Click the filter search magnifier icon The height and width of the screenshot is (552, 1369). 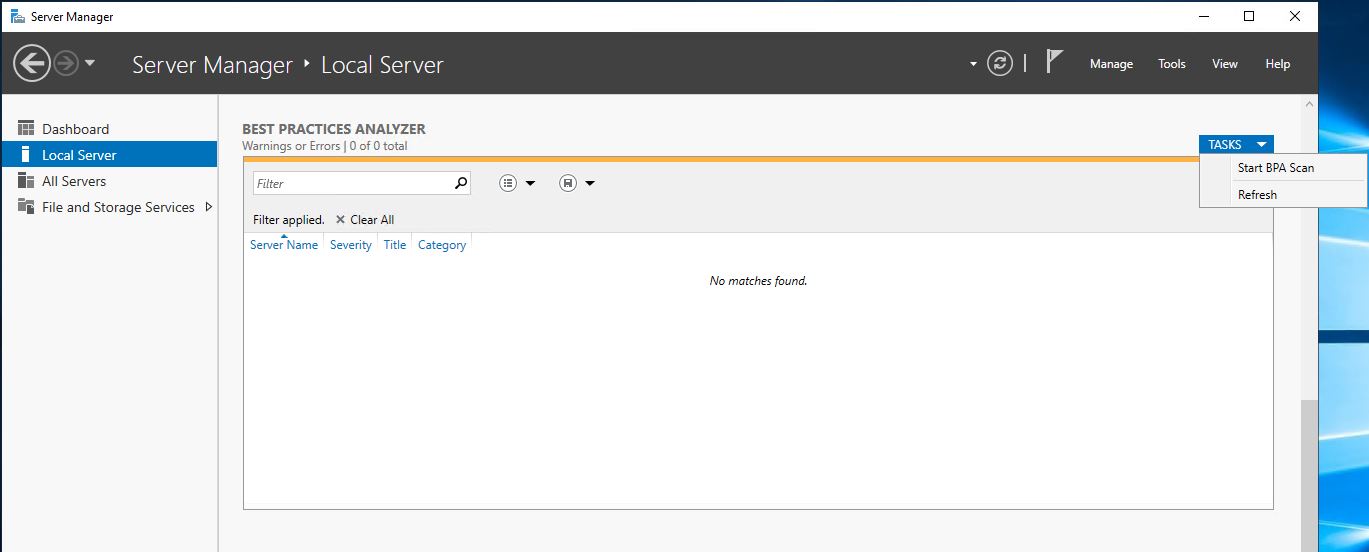(x=461, y=183)
